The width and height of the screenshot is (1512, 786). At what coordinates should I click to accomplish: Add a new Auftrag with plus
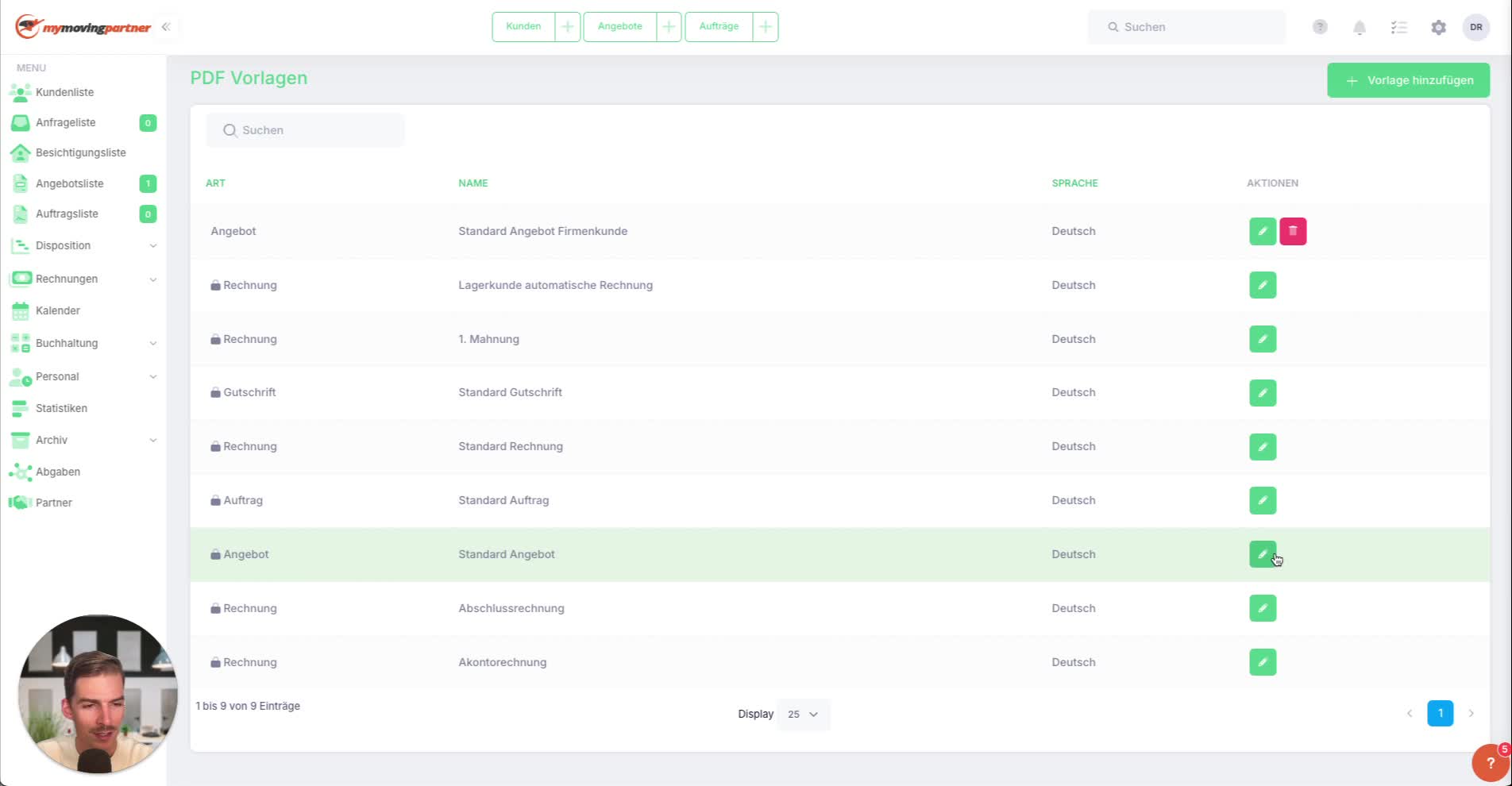pos(766,27)
